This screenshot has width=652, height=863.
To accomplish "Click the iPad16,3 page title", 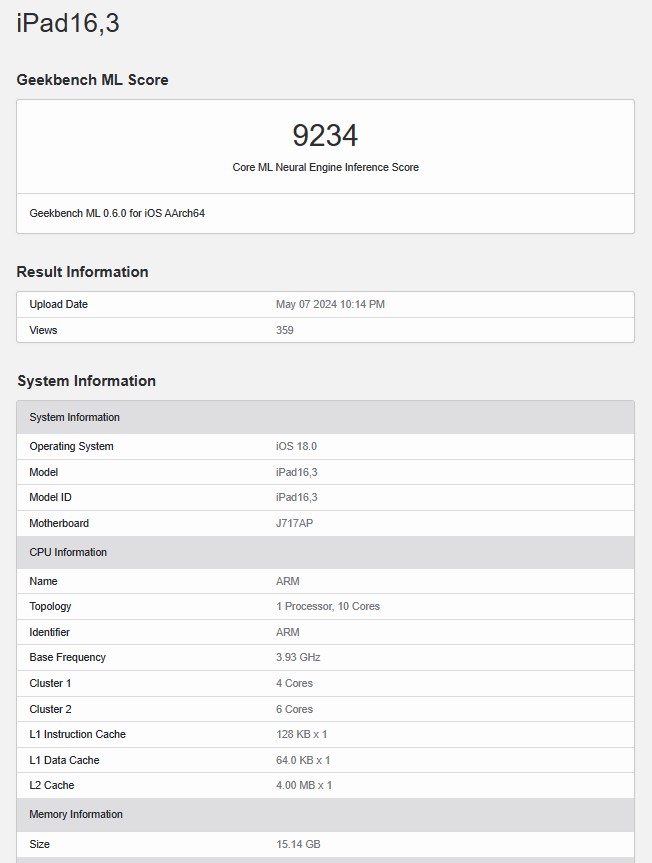I will pos(68,23).
